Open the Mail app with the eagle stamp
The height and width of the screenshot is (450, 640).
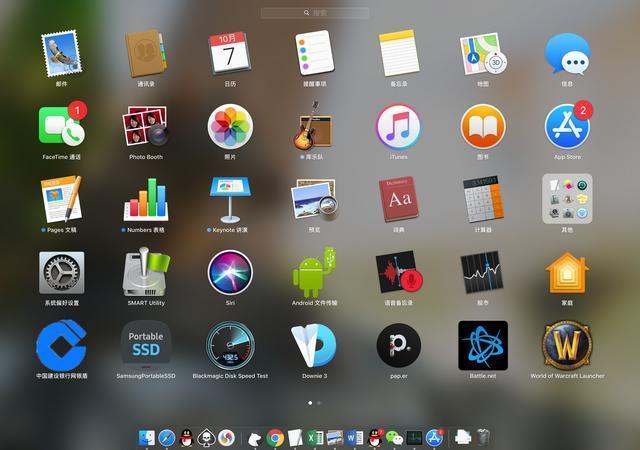click(62, 53)
